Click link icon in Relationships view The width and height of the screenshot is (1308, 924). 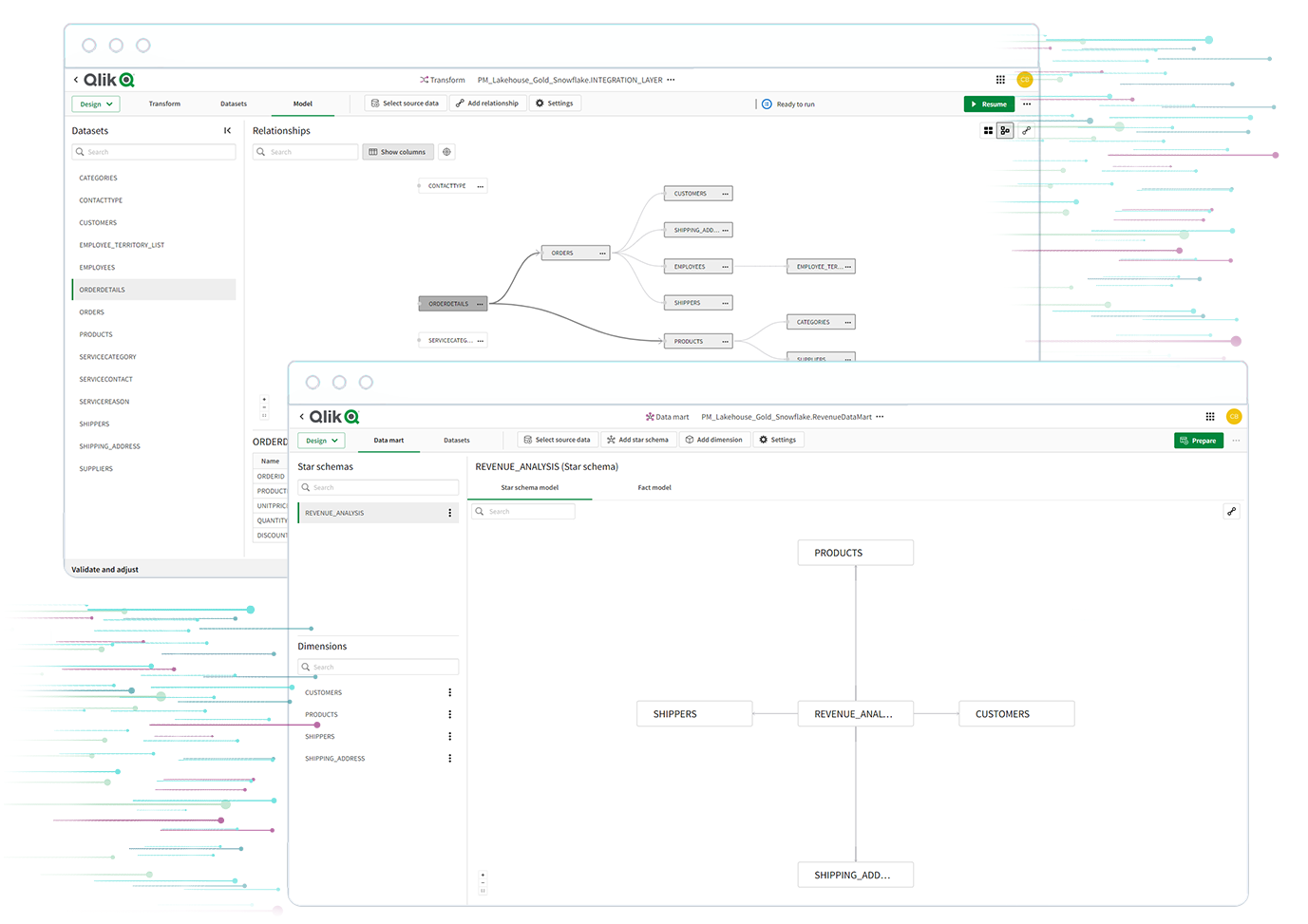pyautogui.click(x=1026, y=131)
